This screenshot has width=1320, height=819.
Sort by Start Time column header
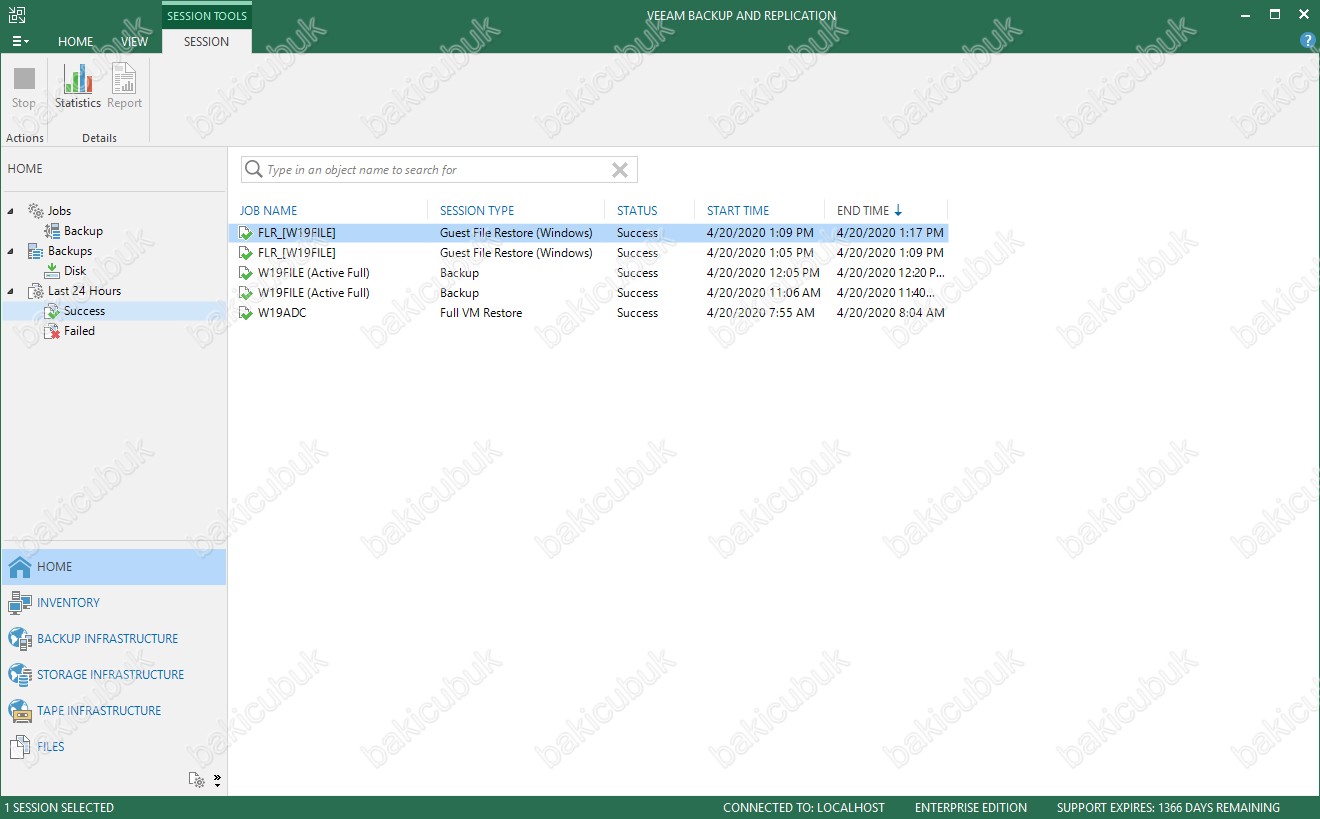738,211
